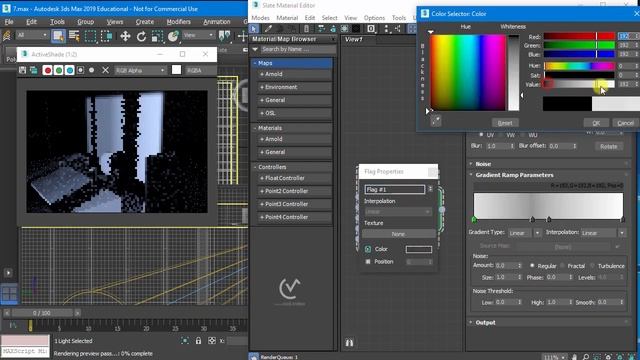Click the Flag #1 name field
Image resolution: width=640 pixels, height=360 pixels.
394,189
